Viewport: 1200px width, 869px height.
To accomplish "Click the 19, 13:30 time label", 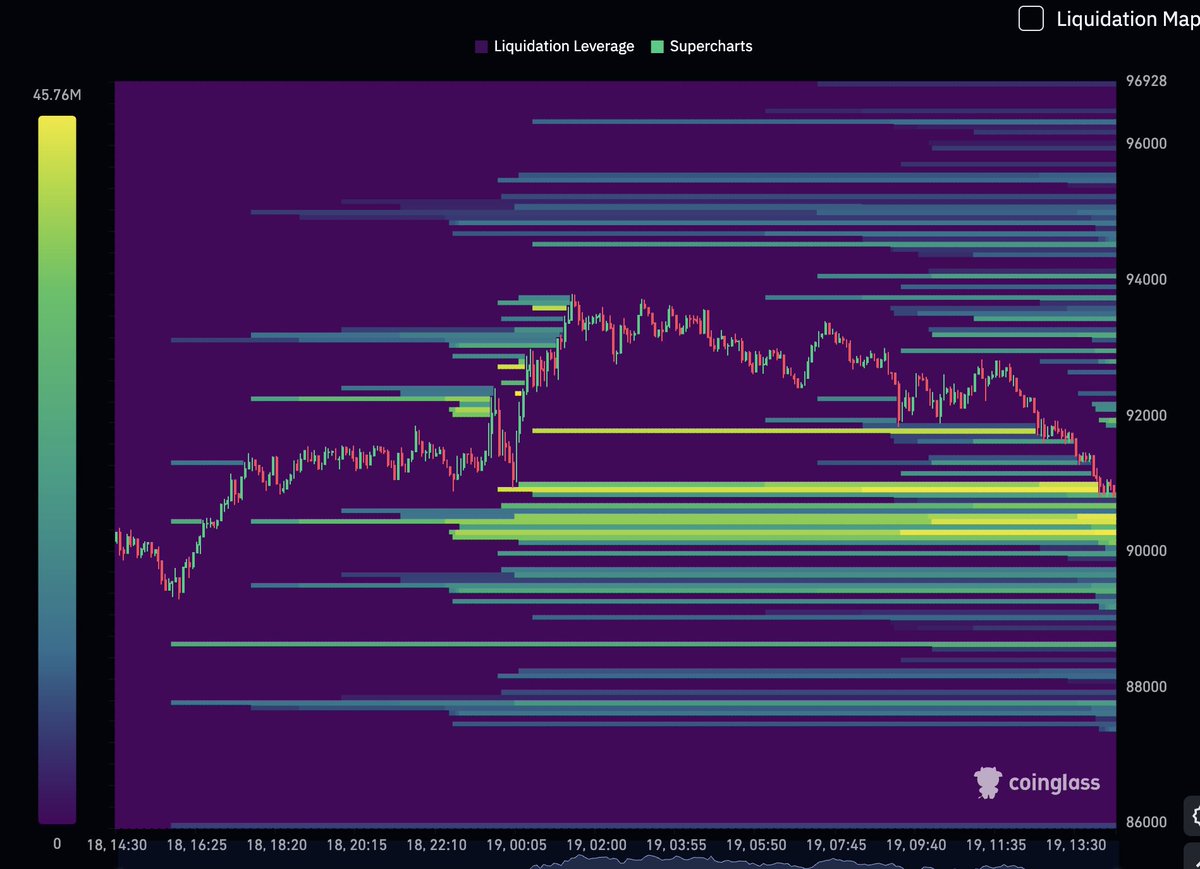I will [1077, 845].
